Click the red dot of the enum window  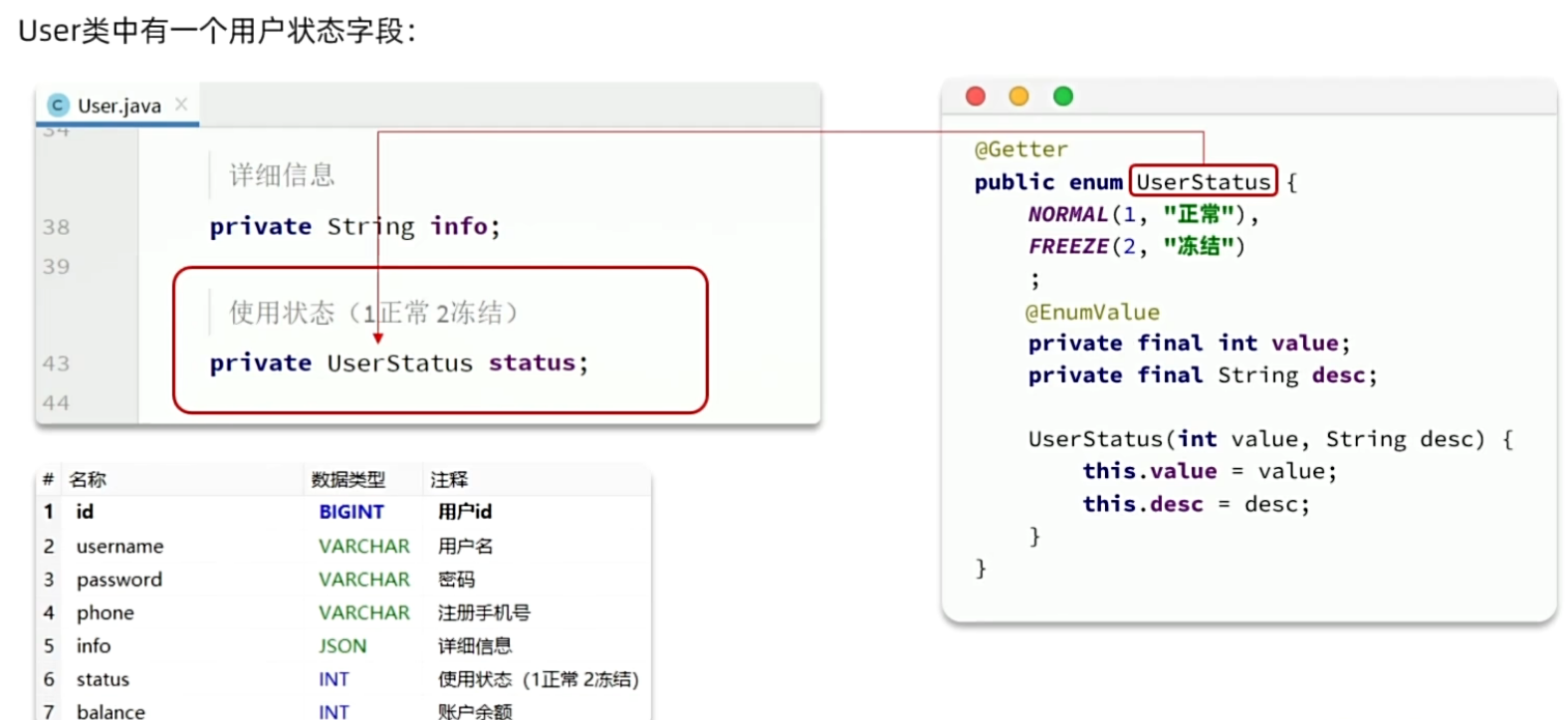[976, 96]
